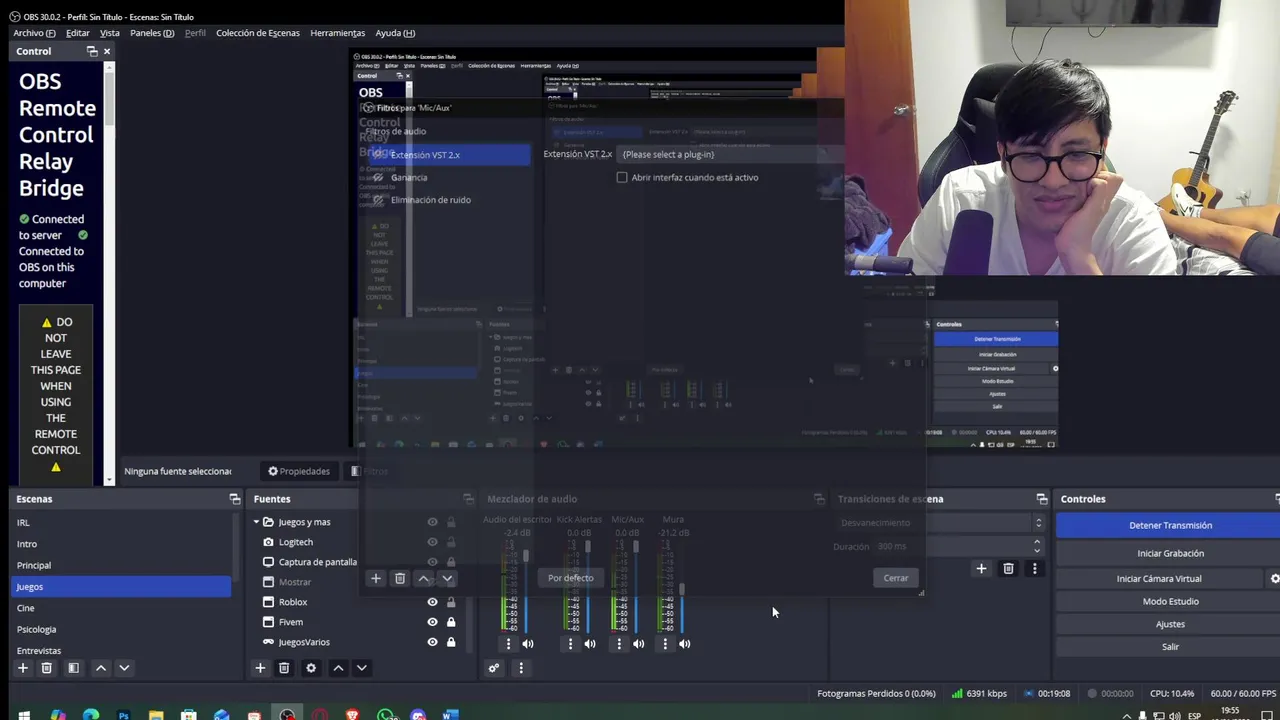This screenshot has width=1280, height=720.
Task: Toggle lock on JuegosVarios source
Action: point(451,642)
